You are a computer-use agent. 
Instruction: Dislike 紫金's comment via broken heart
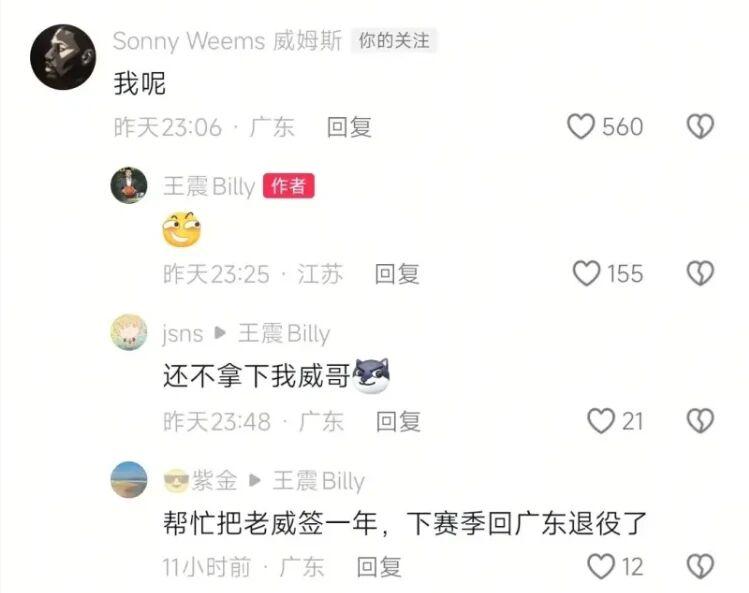(700, 566)
